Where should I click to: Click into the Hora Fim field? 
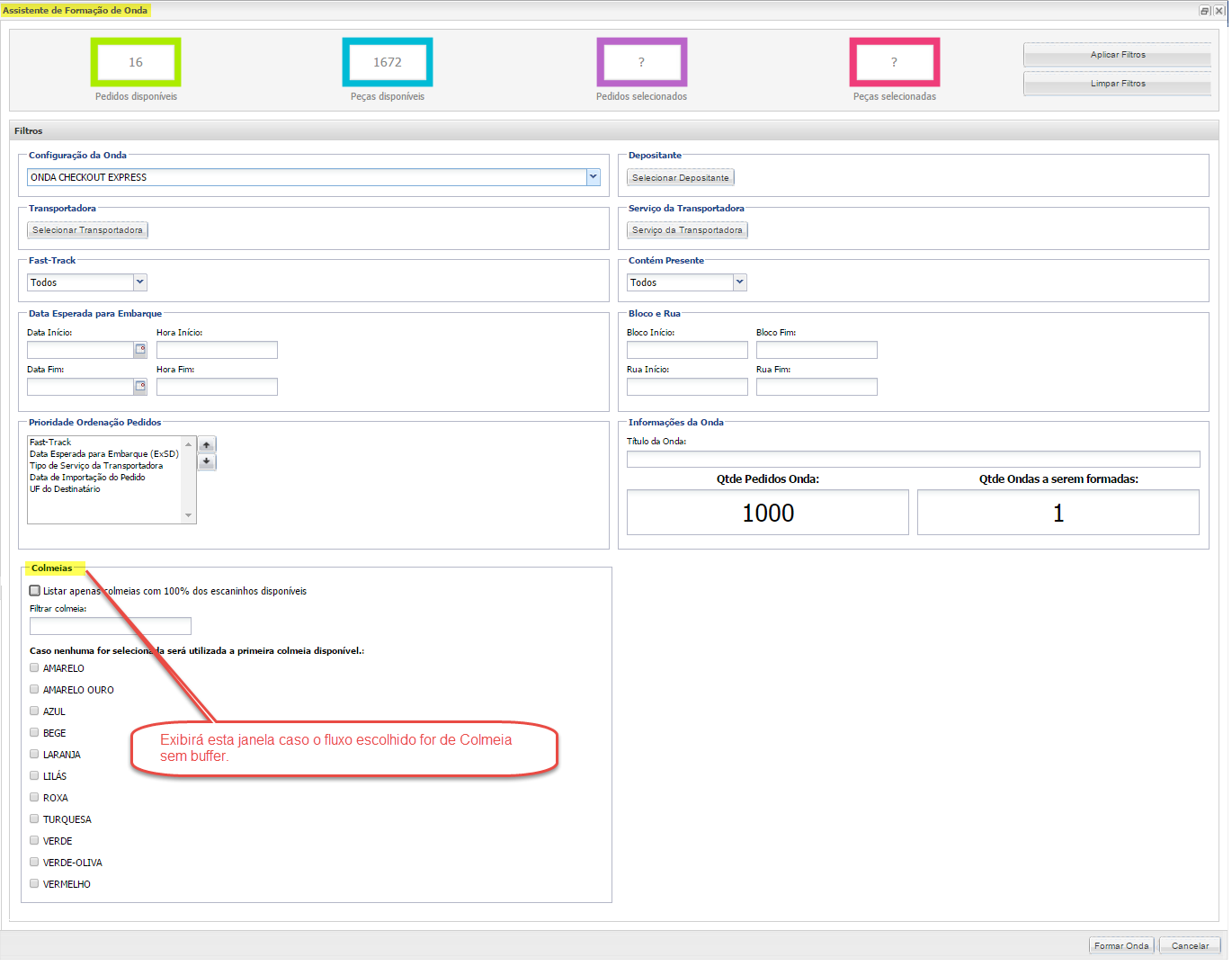point(217,387)
